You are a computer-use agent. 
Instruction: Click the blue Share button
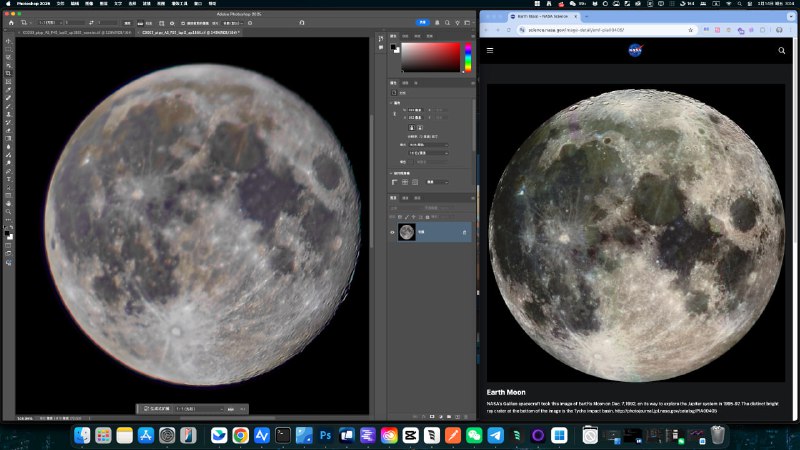(422, 20)
